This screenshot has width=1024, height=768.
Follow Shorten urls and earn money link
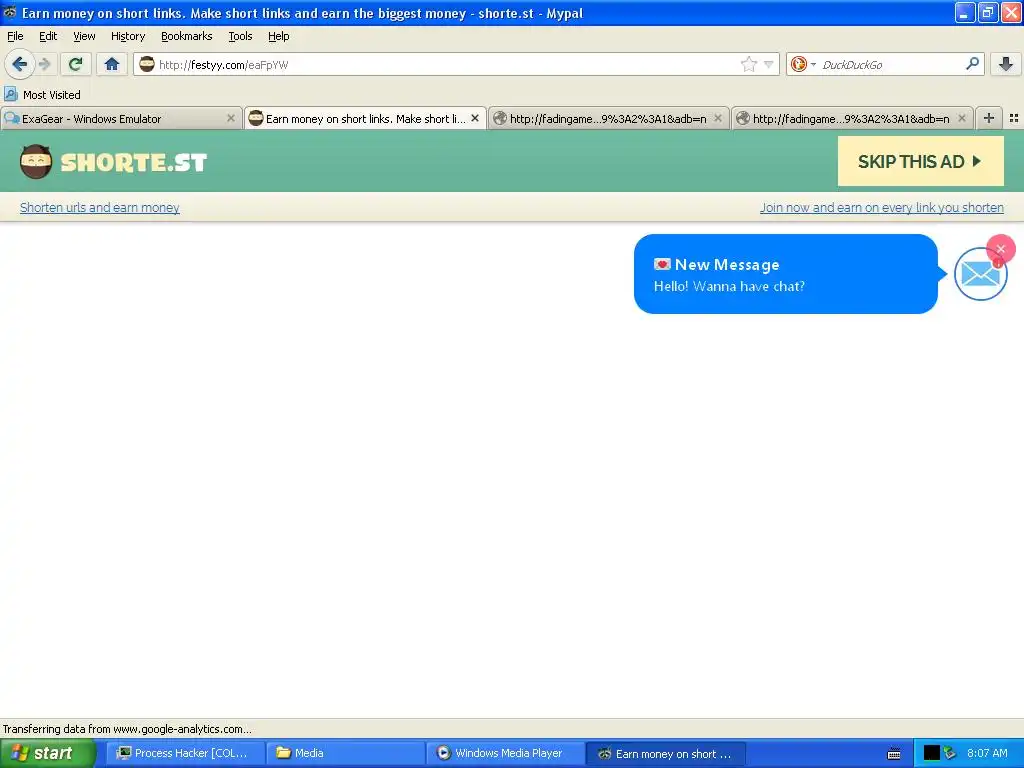click(x=99, y=208)
